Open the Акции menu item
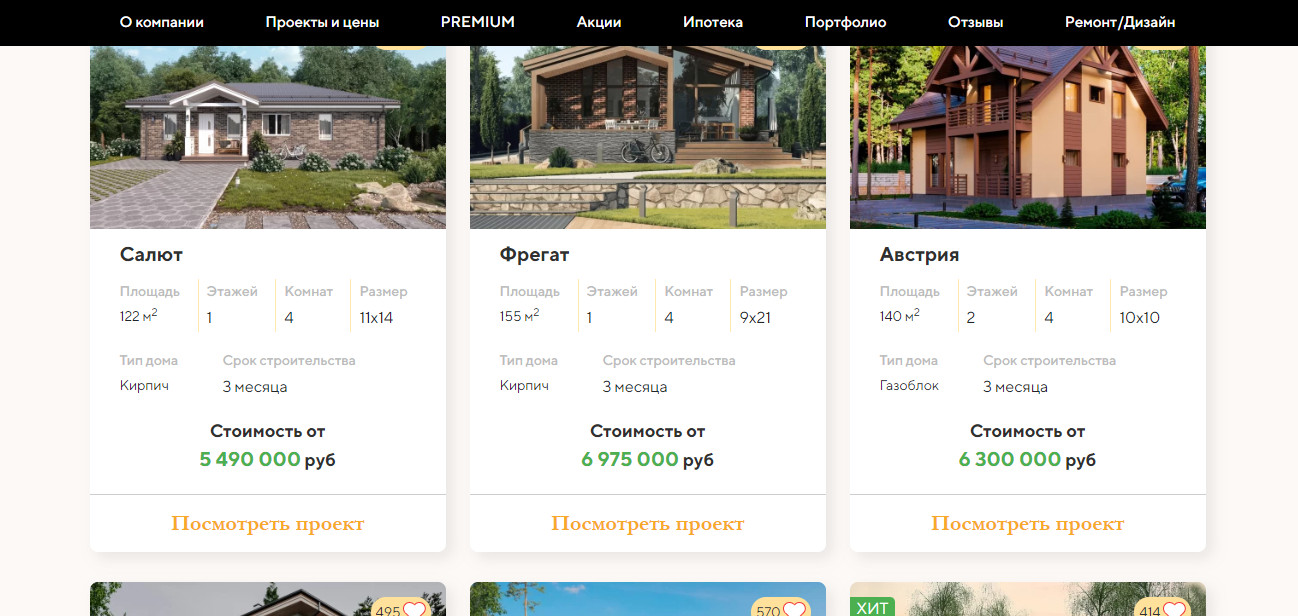 click(x=599, y=22)
